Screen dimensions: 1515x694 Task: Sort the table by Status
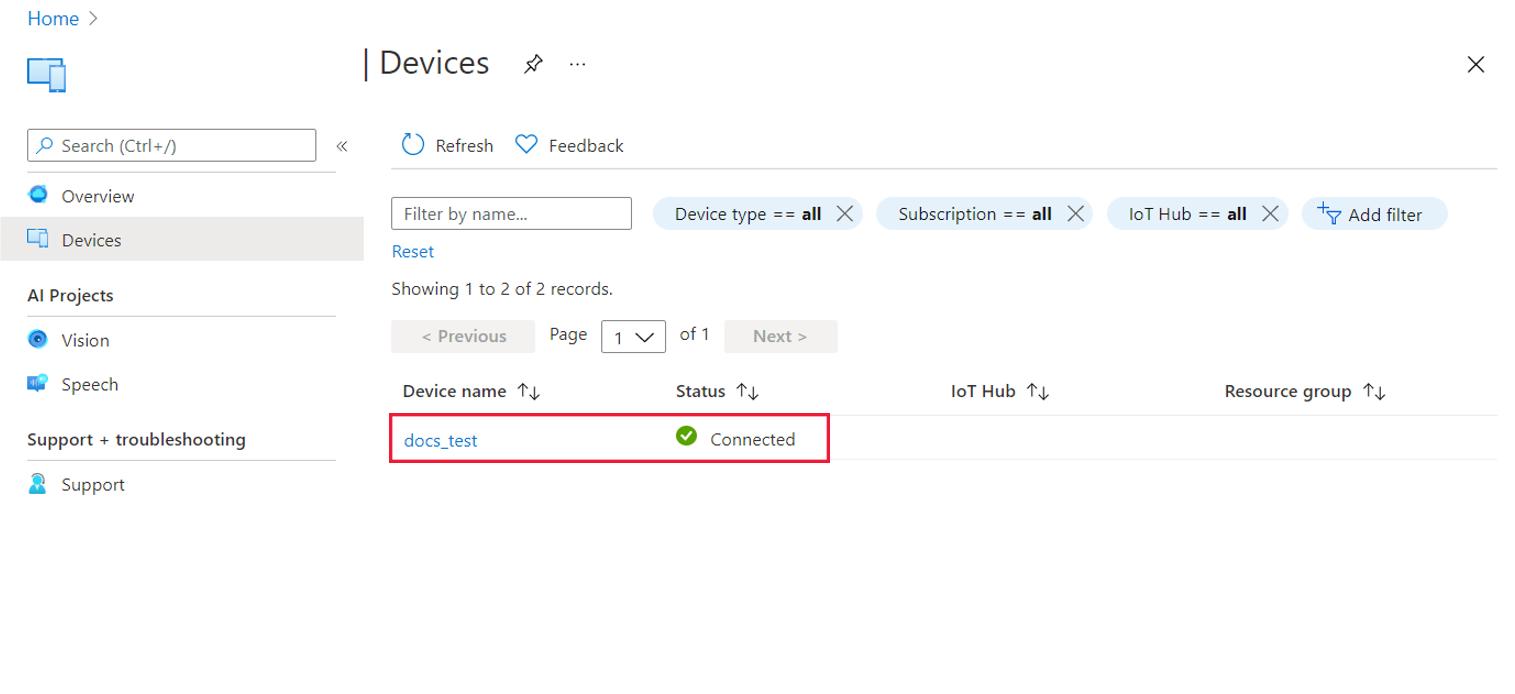[x=748, y=392]
